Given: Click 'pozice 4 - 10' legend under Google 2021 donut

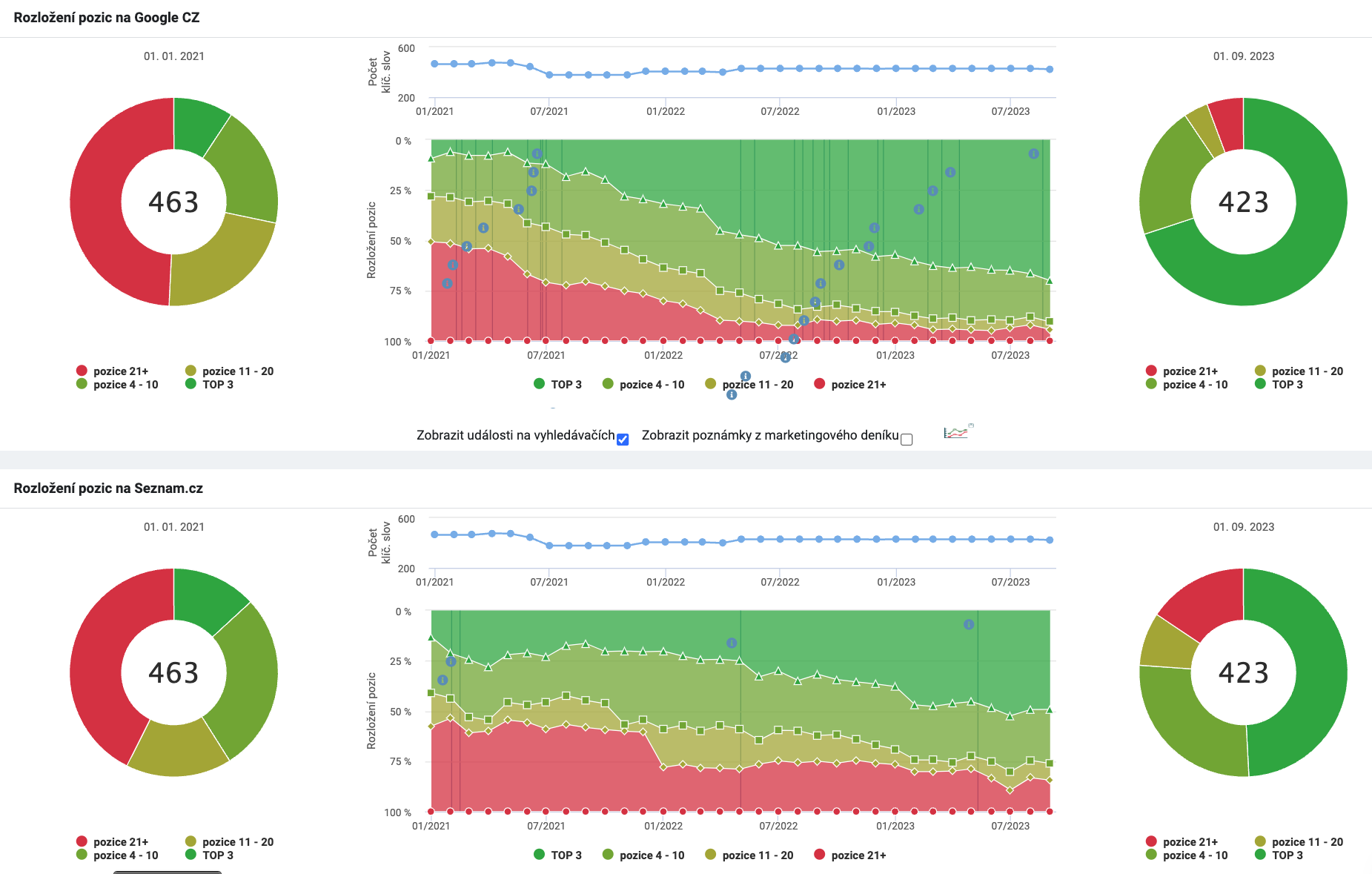Looking at the screenshot, I should [117, 384].
